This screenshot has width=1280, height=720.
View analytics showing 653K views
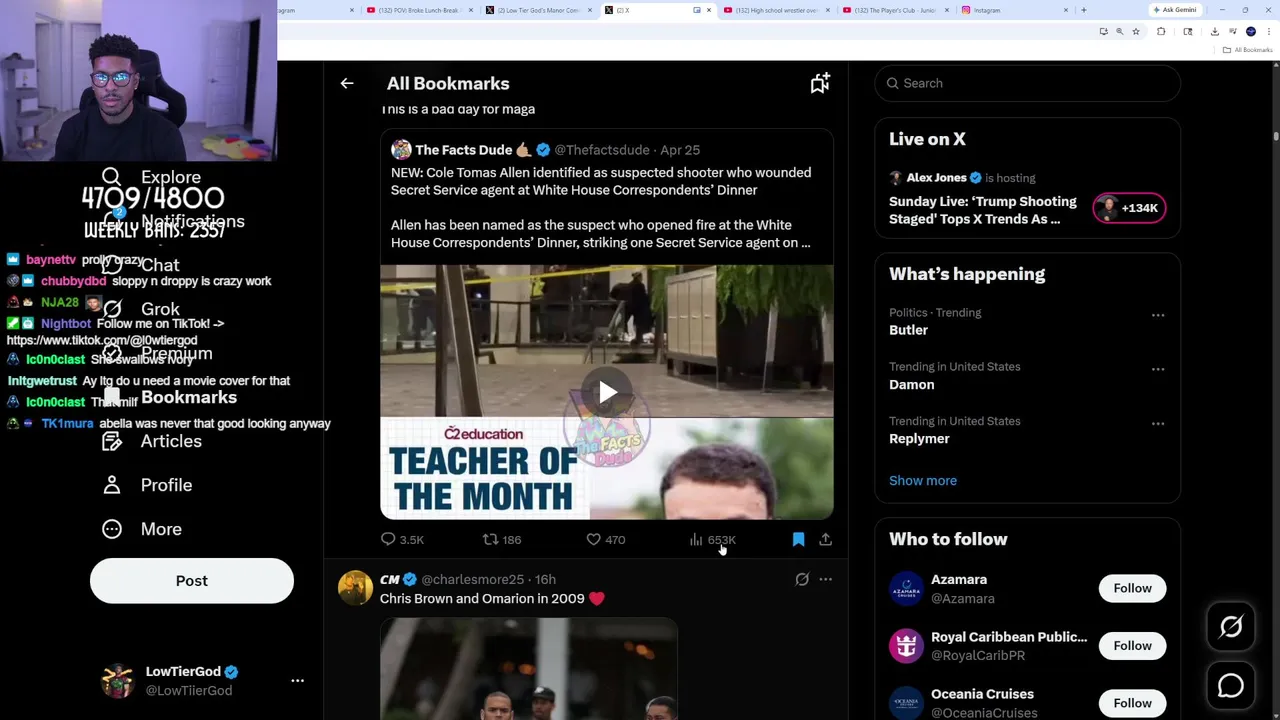(712, 540)
